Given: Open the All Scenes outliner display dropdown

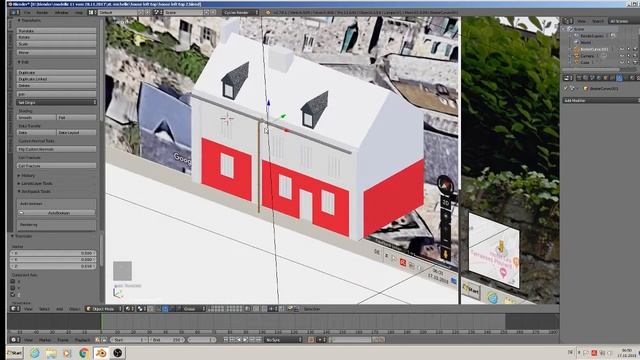Looking at the screenshot, I should 623,21.
